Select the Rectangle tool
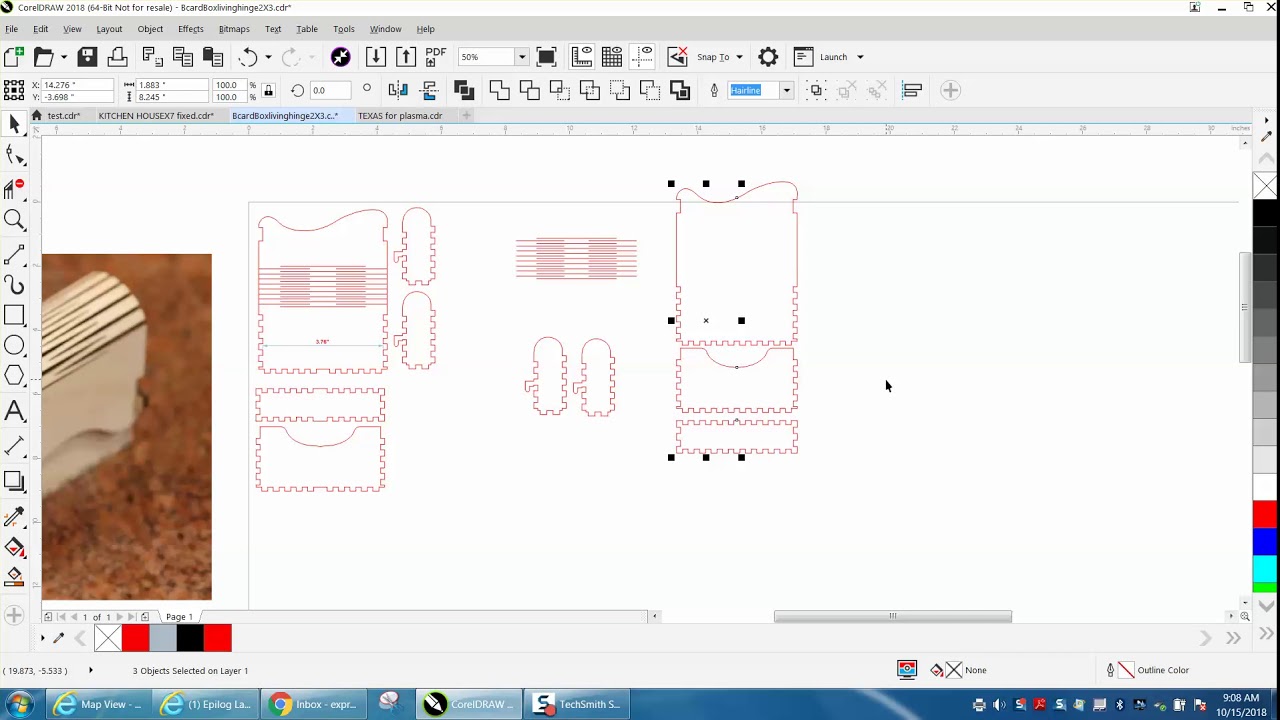The image size is (1280, 720). click(x=14, y=315)
